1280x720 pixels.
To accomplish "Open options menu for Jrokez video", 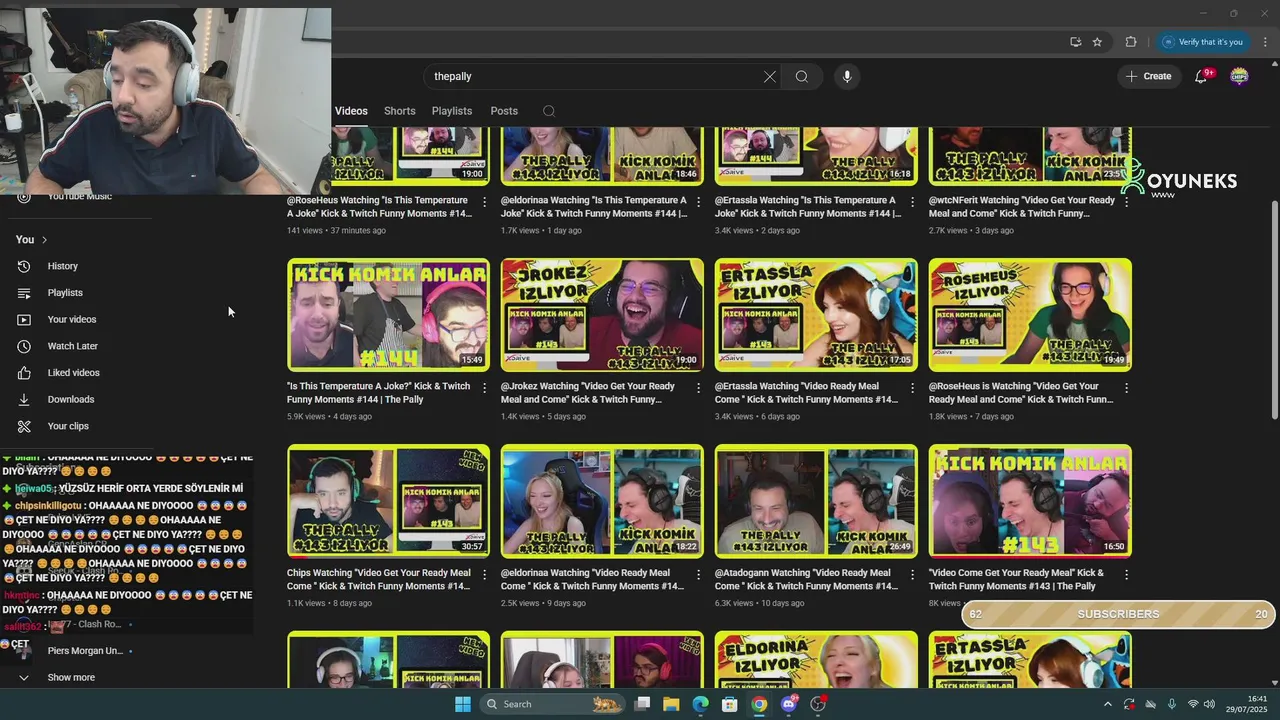I will pos(699,388).
